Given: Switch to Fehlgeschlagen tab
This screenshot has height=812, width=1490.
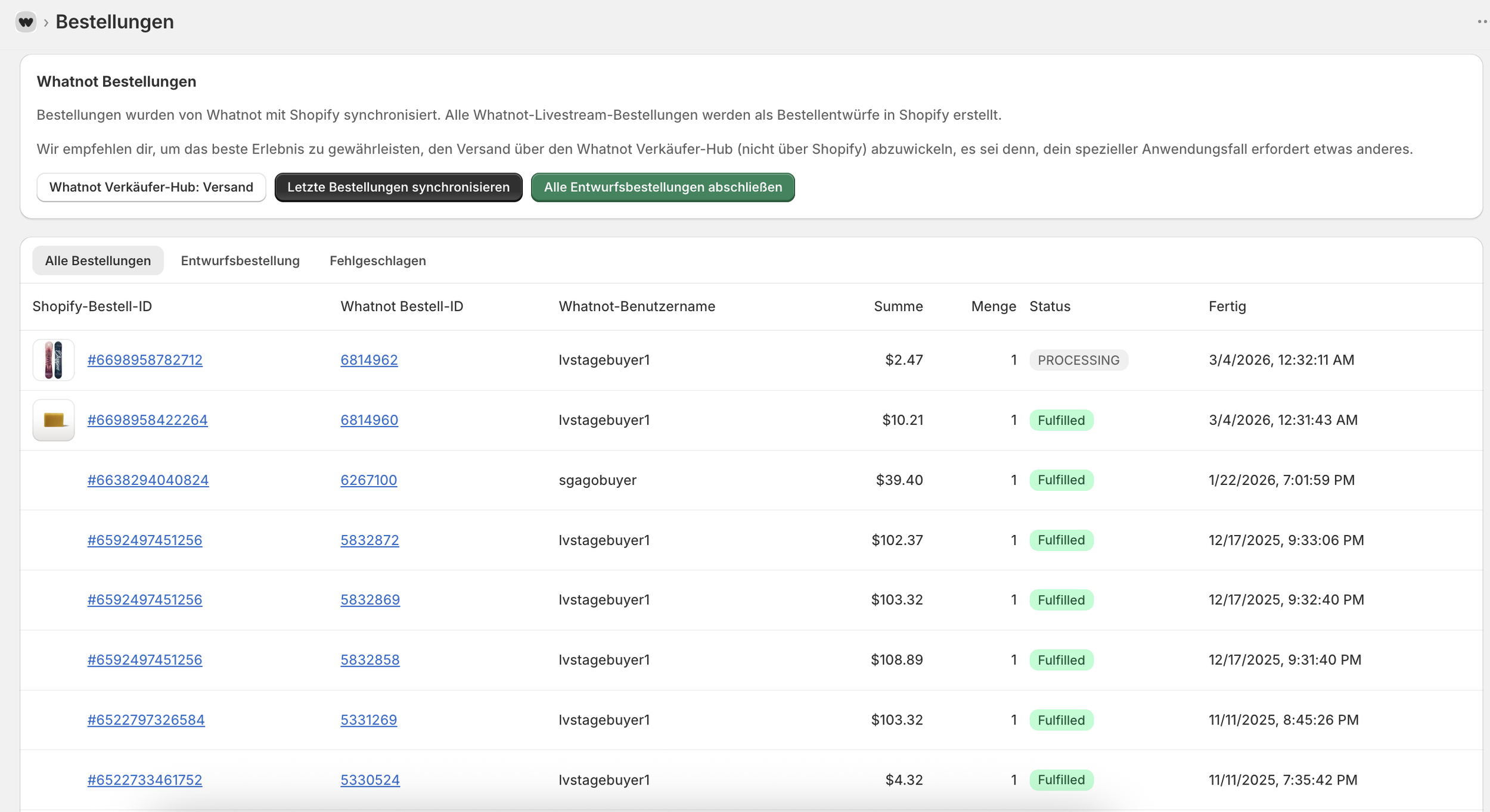Looking at the screenshot, I should click(x=377, y=260).
